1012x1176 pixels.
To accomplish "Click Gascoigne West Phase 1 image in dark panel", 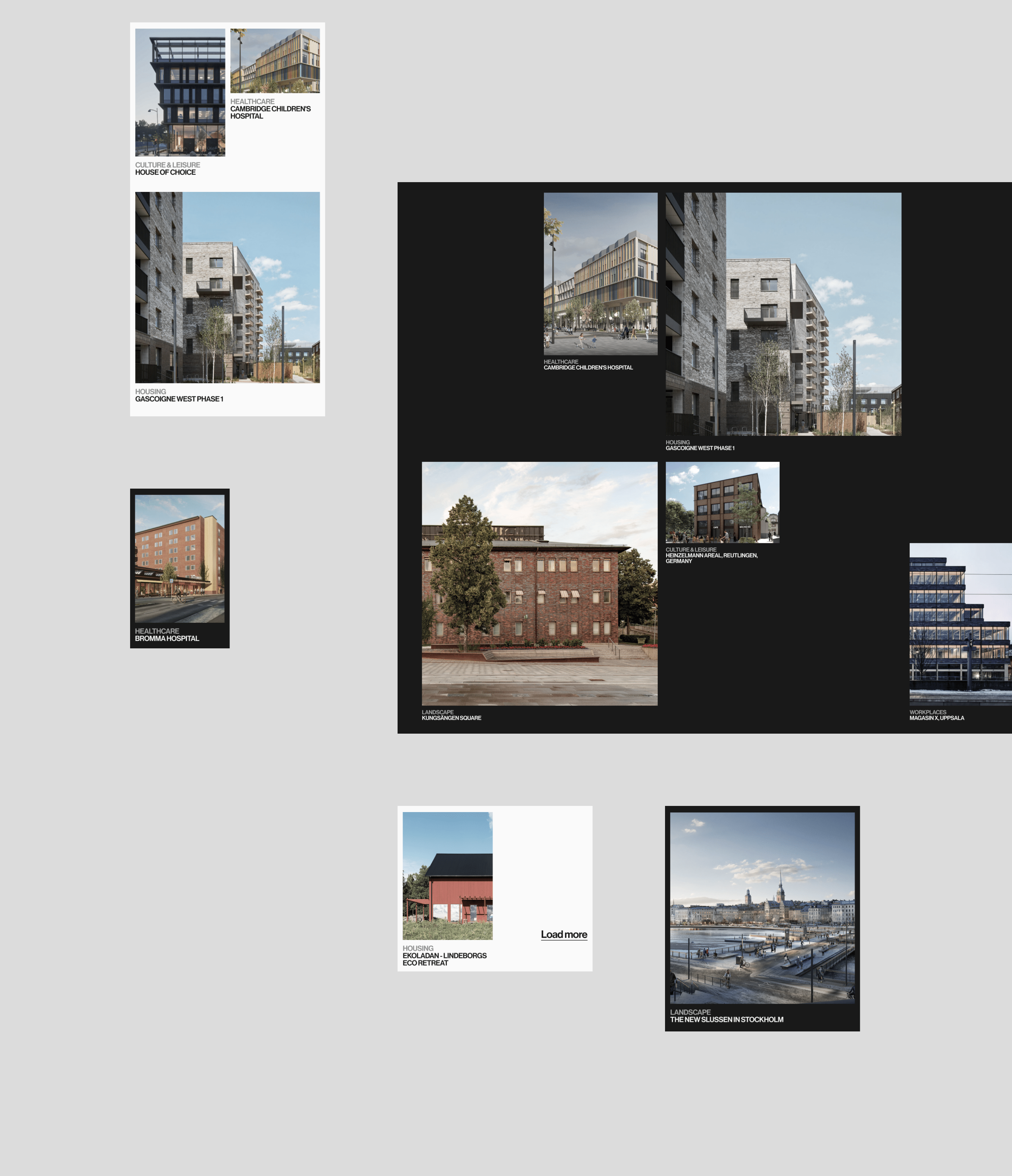I will point(783,314).
